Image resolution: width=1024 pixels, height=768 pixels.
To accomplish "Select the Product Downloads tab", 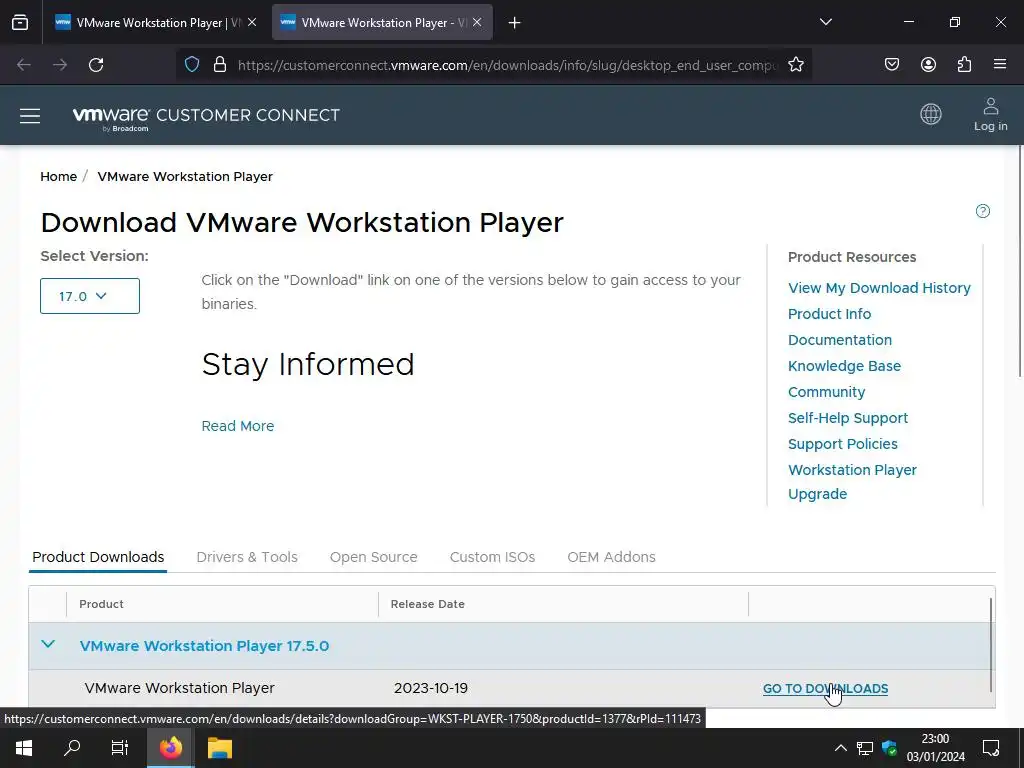I will pyautogui.click(x=98, y=557).
